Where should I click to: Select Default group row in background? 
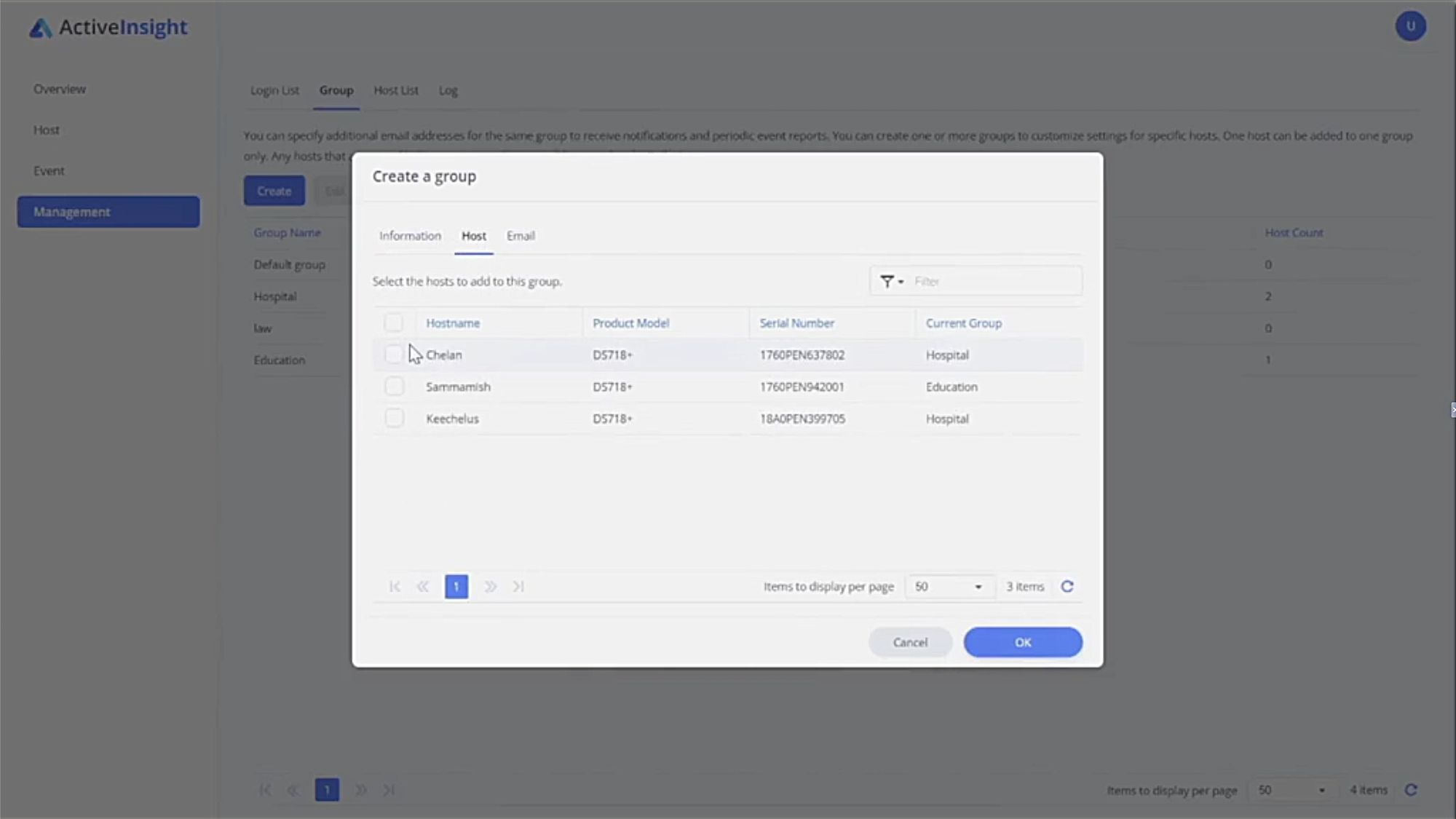289,264
